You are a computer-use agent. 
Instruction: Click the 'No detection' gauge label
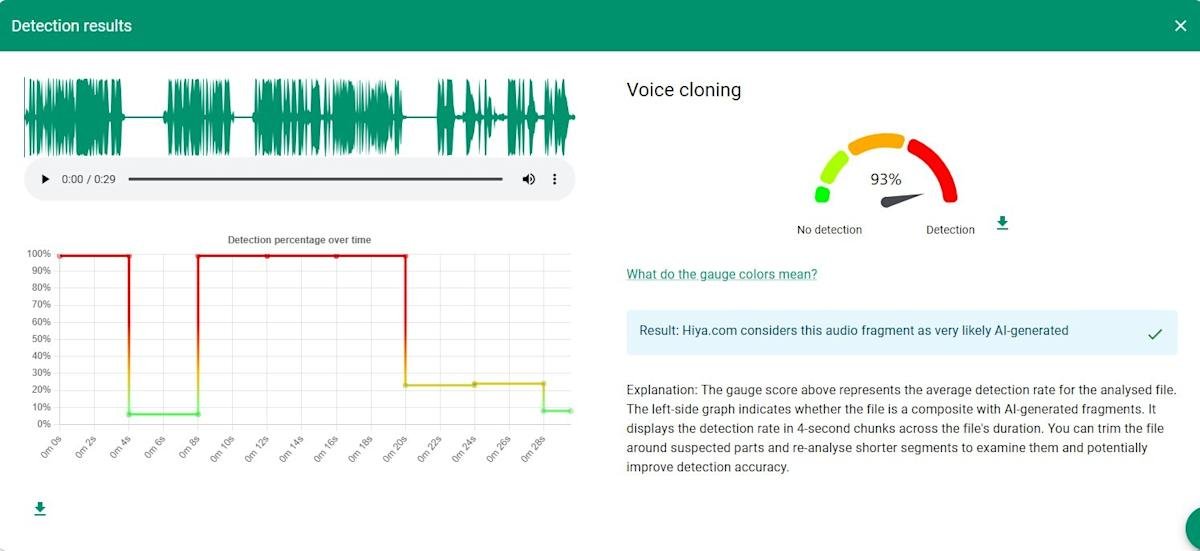click(829, 229)
